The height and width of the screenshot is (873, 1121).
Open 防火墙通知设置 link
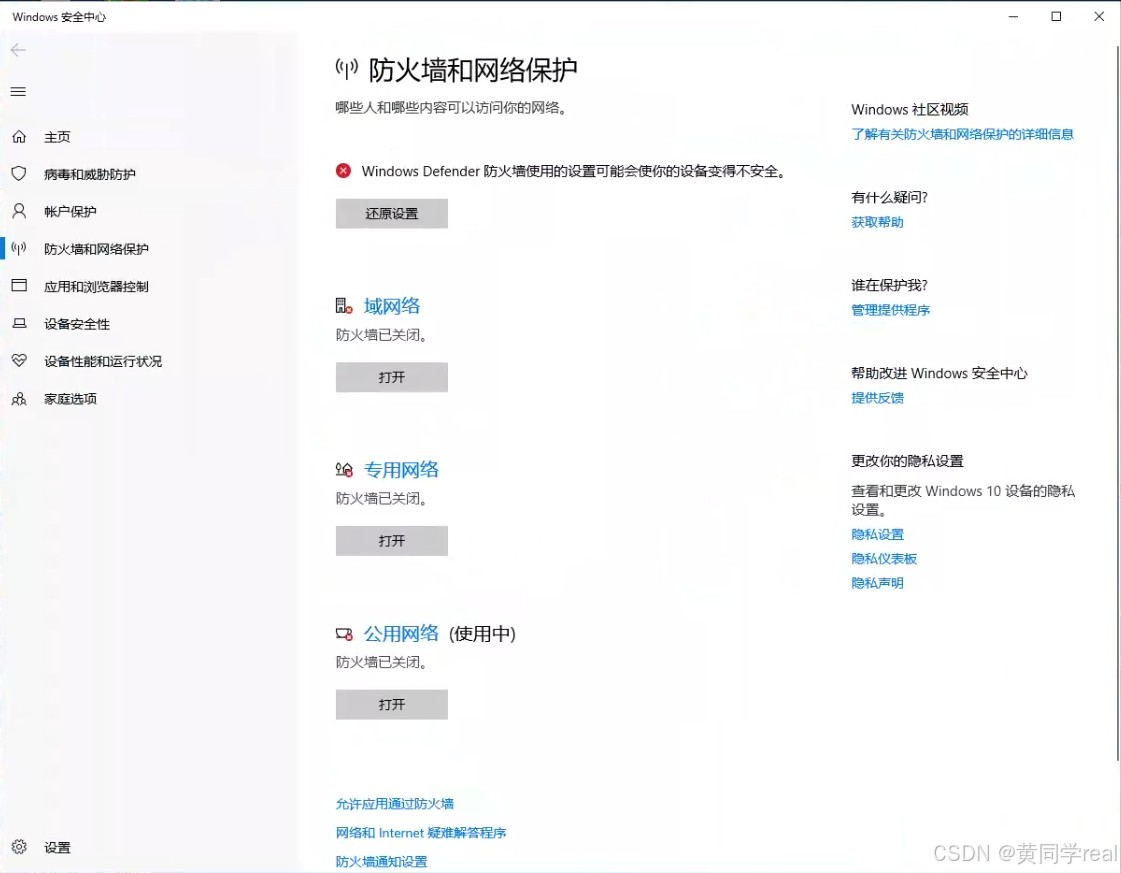click(x=382, y=862)
